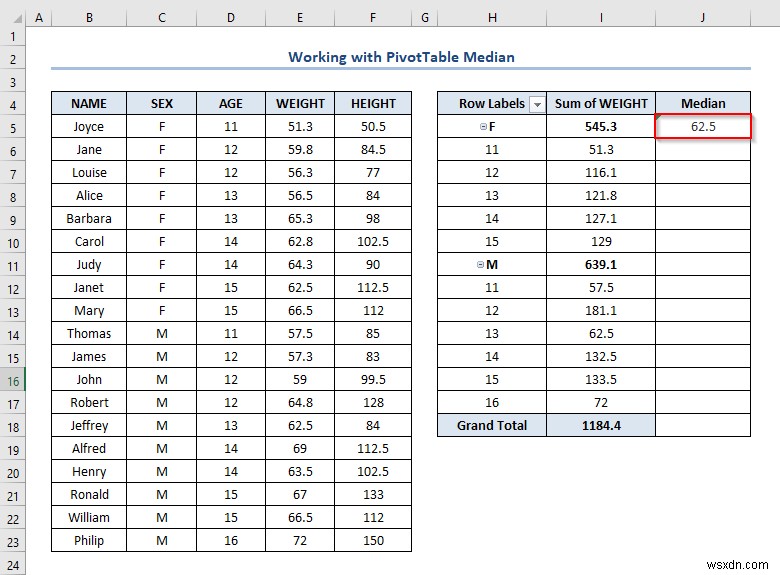Screen dimensions: 780x575
Task: Click the 545.3 subtotal for F
Action: (x=601, y=126)
